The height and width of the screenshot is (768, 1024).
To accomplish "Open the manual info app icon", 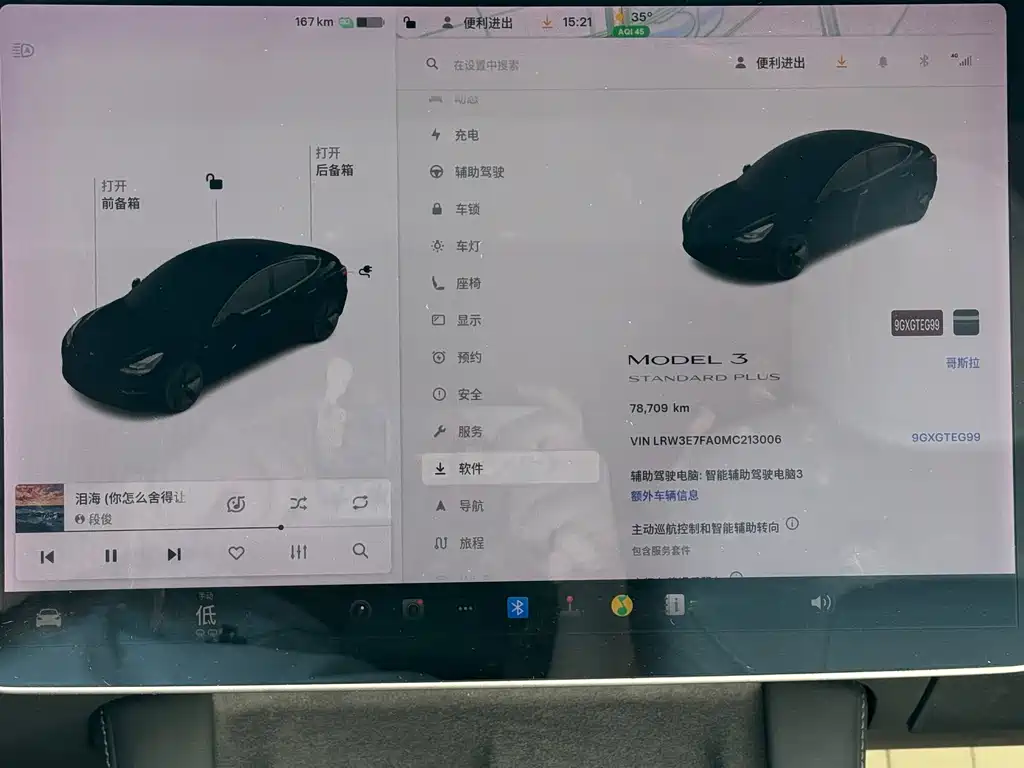I will pos(674,605).
